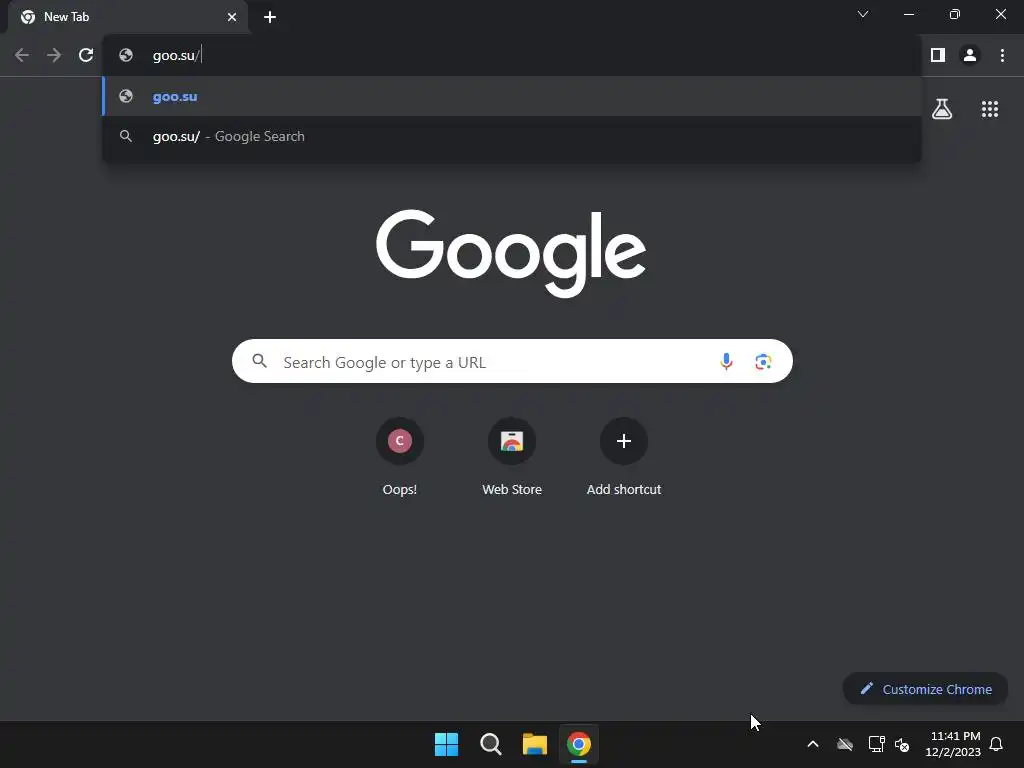Click the Google logo
This screenshot has height=768, width=1024.
point(511,253)
